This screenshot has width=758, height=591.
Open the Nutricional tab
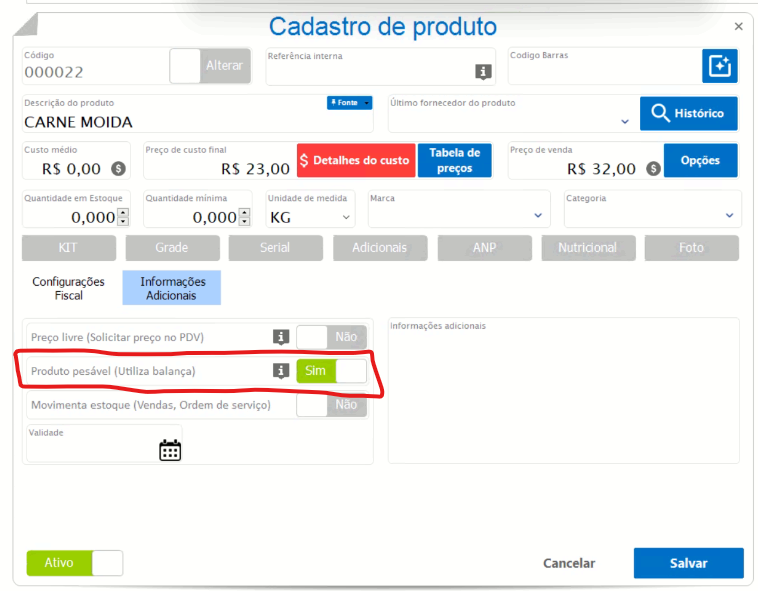tap(587, 248)
